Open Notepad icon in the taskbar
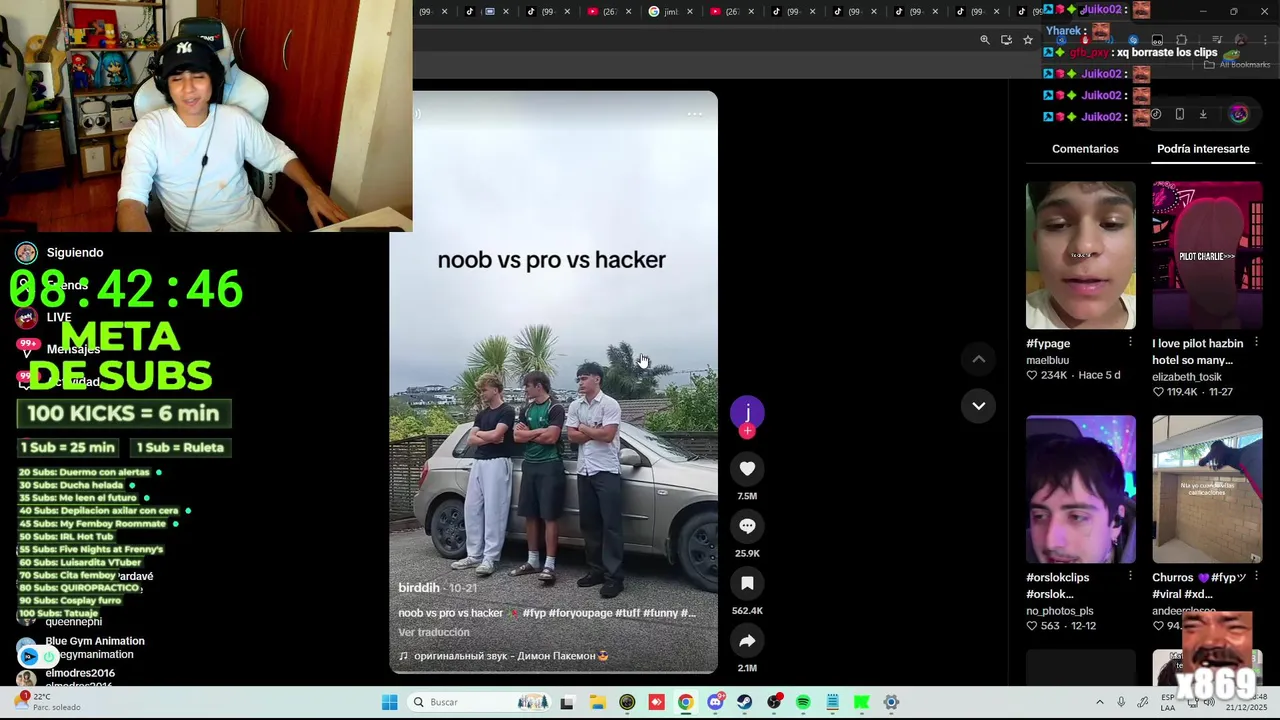The image size is (1280, 720). (x=832, y=702)
